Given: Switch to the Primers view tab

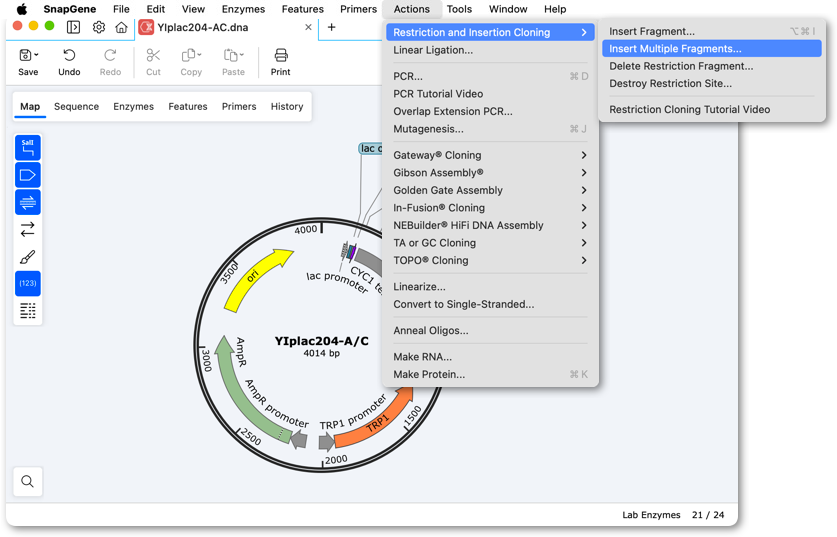Looking at the screenshot, I should pos(239,106).
